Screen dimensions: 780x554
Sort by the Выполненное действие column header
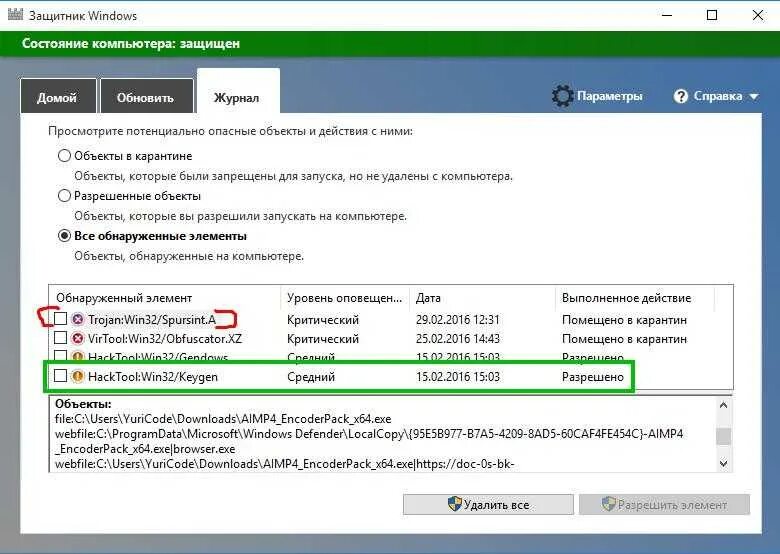click(x=635, y=298)
